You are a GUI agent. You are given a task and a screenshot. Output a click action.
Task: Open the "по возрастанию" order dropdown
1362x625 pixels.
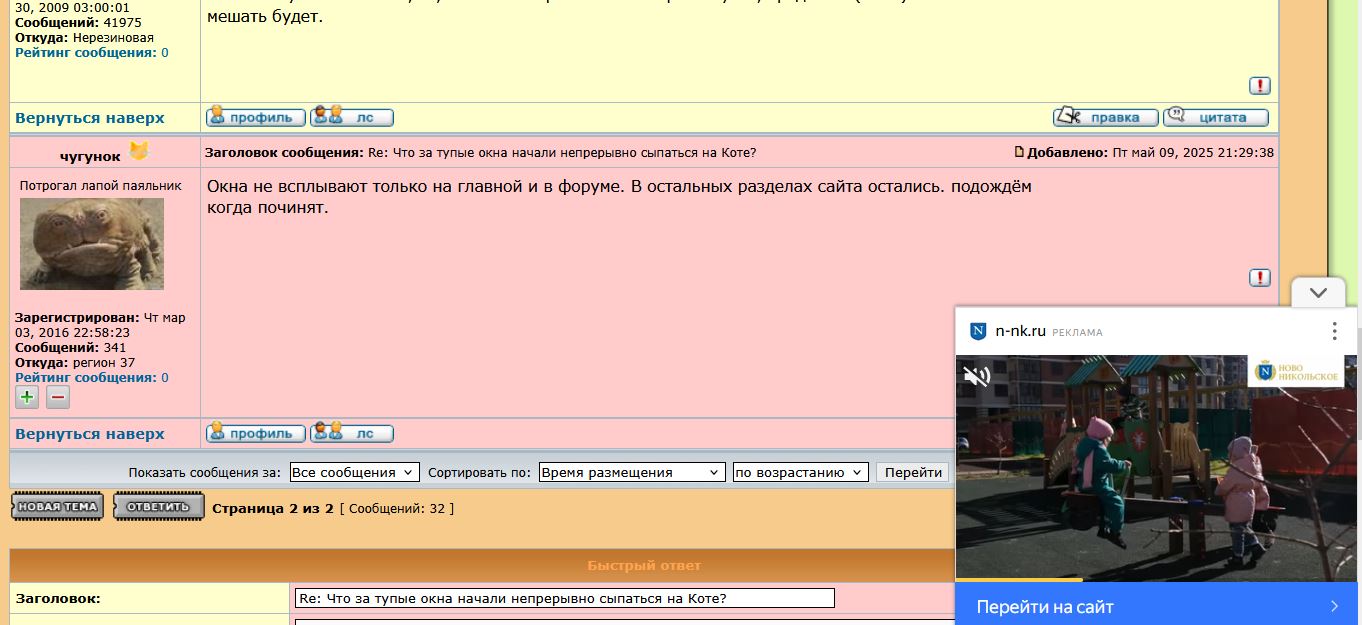coord(800,472)
